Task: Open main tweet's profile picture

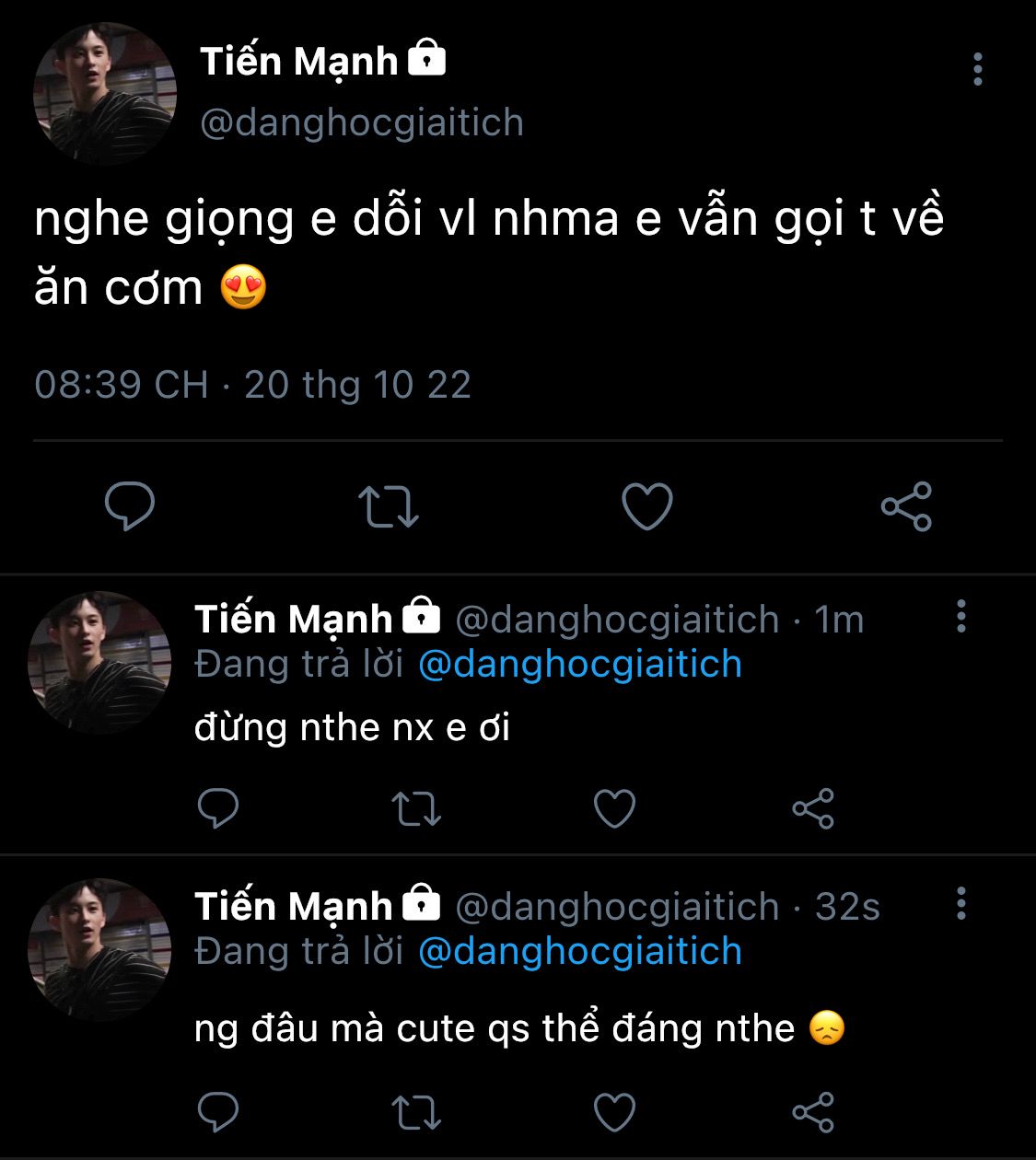Action: [104, 93]
